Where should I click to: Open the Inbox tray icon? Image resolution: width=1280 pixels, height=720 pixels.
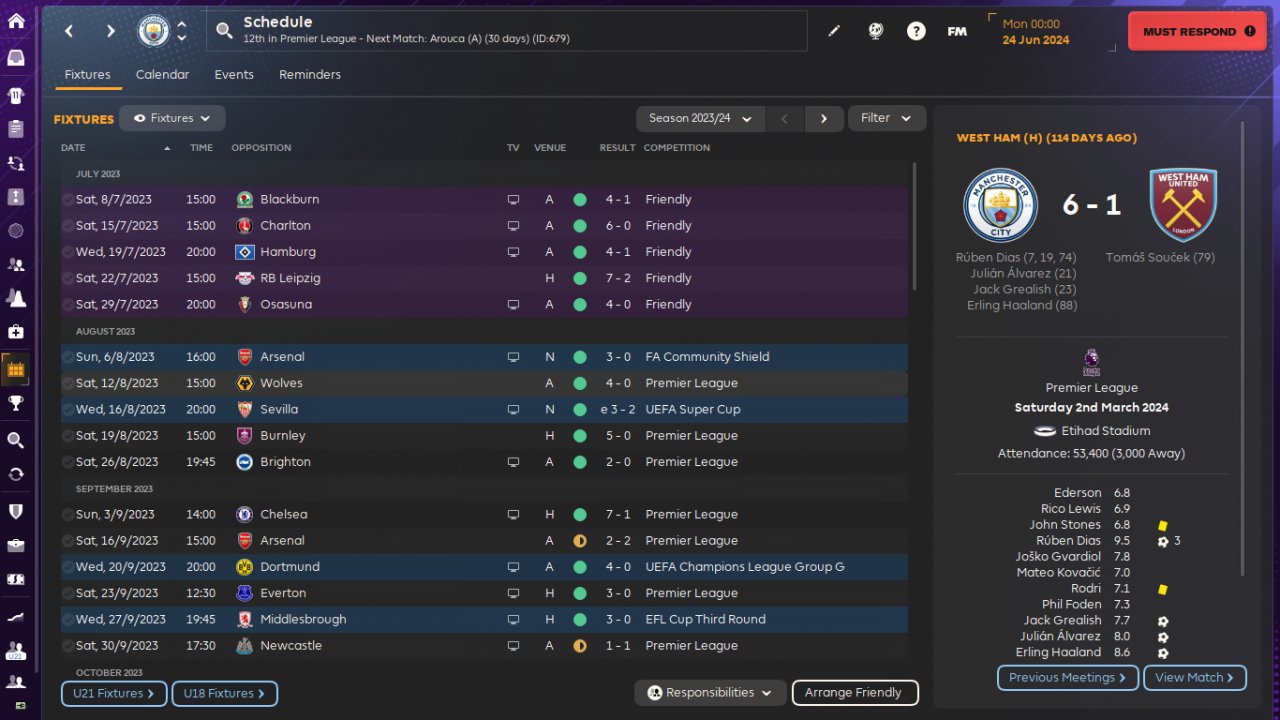point(16,58)
